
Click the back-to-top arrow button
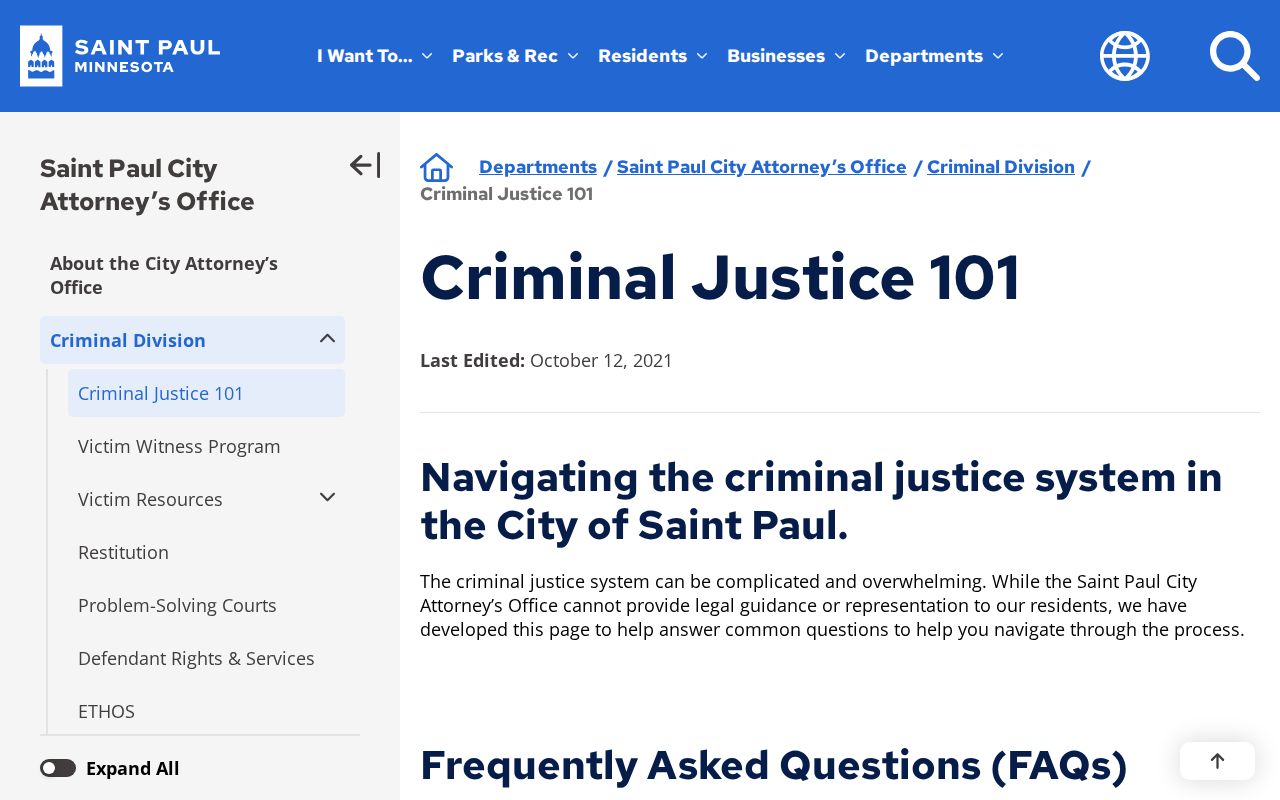pos(1217,761)
